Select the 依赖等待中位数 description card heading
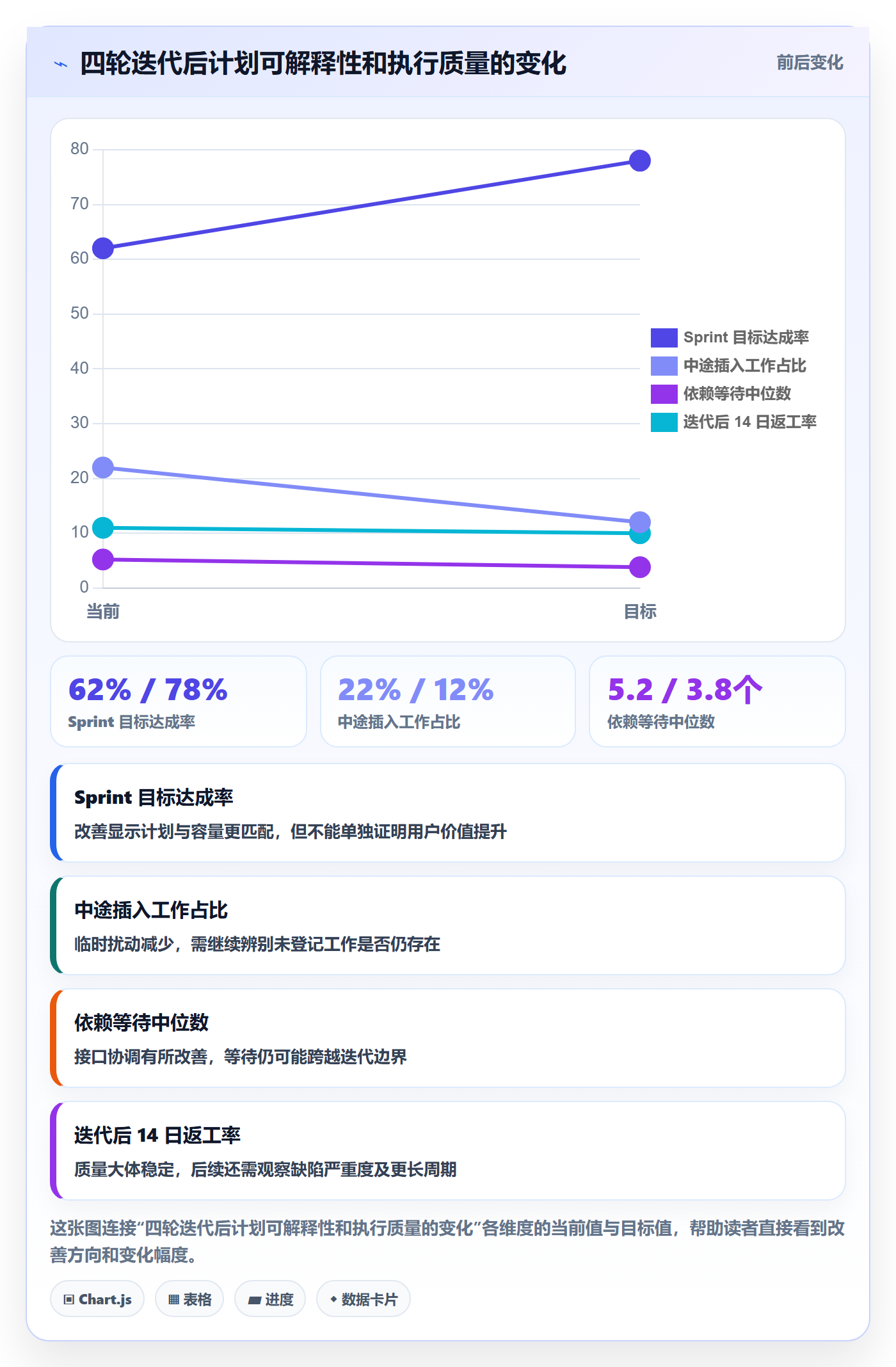 (141, 1023)
